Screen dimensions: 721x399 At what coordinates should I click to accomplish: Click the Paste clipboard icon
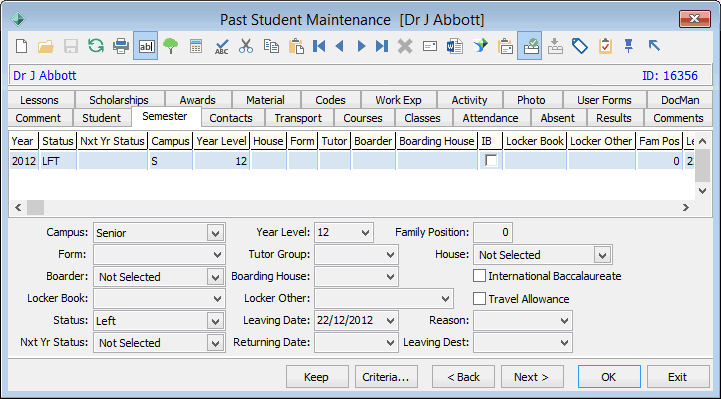[296, 46]
